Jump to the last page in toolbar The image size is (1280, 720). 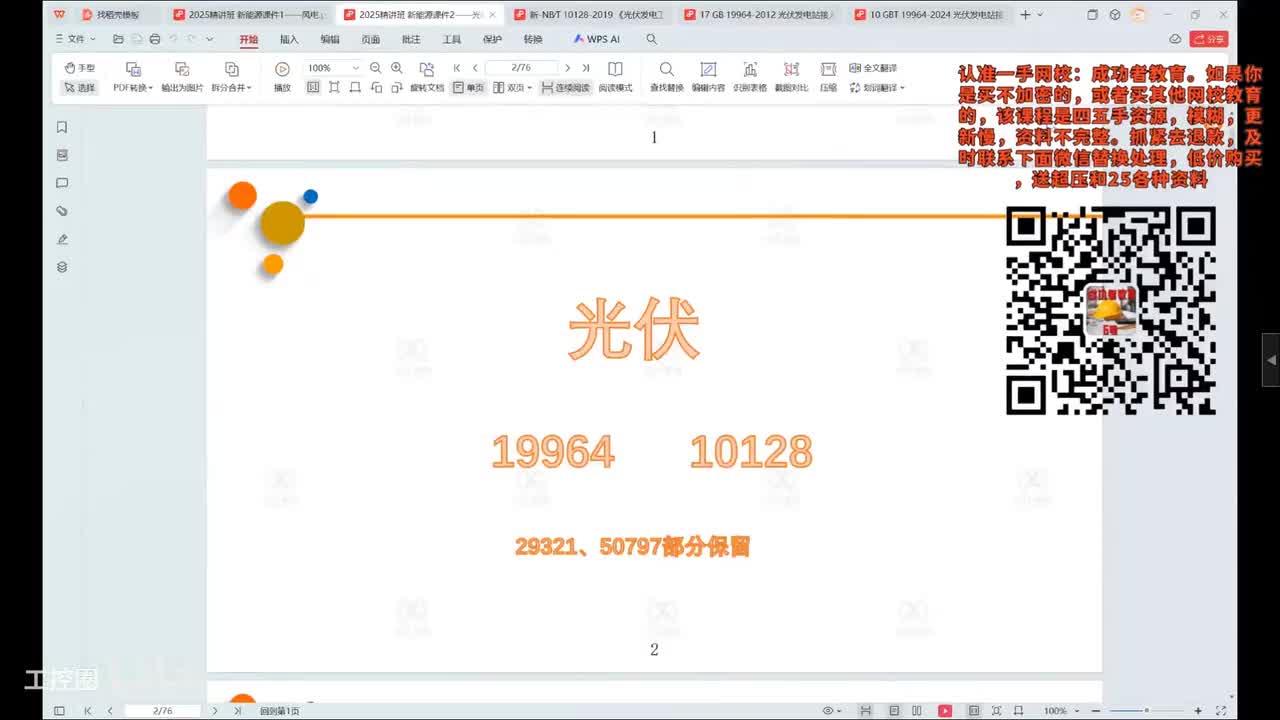[586, 68]
